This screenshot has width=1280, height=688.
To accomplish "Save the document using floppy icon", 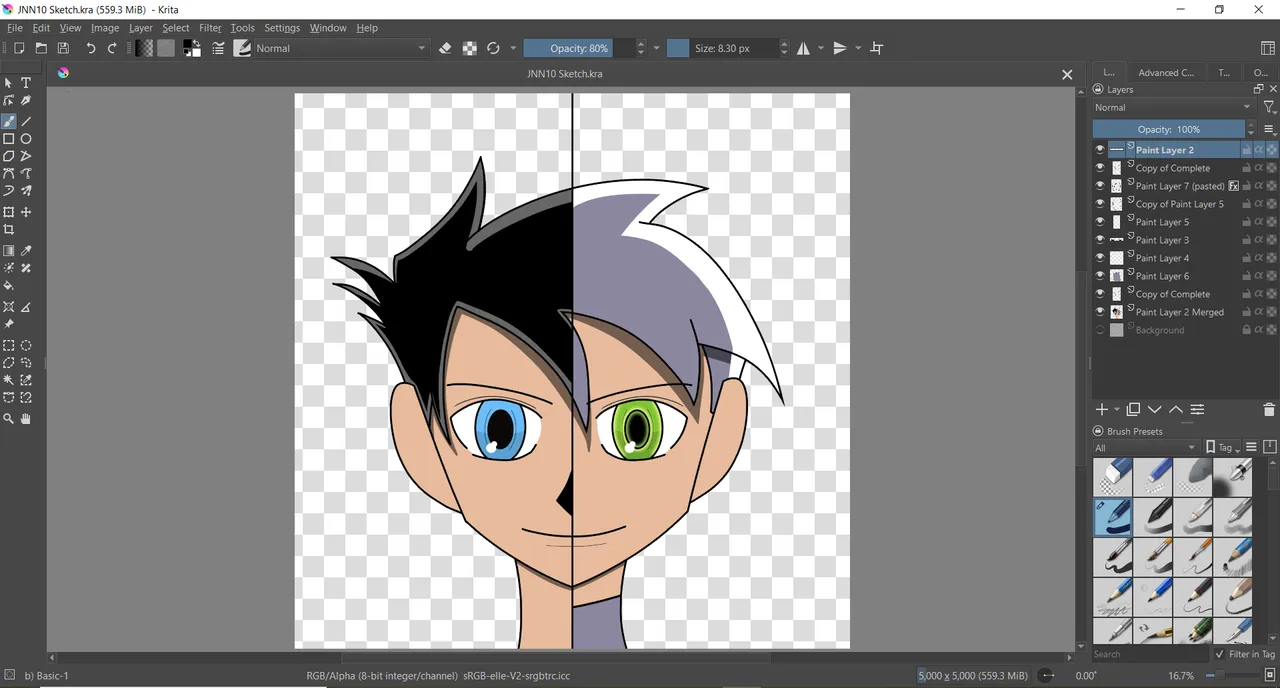I will [63, 48].
